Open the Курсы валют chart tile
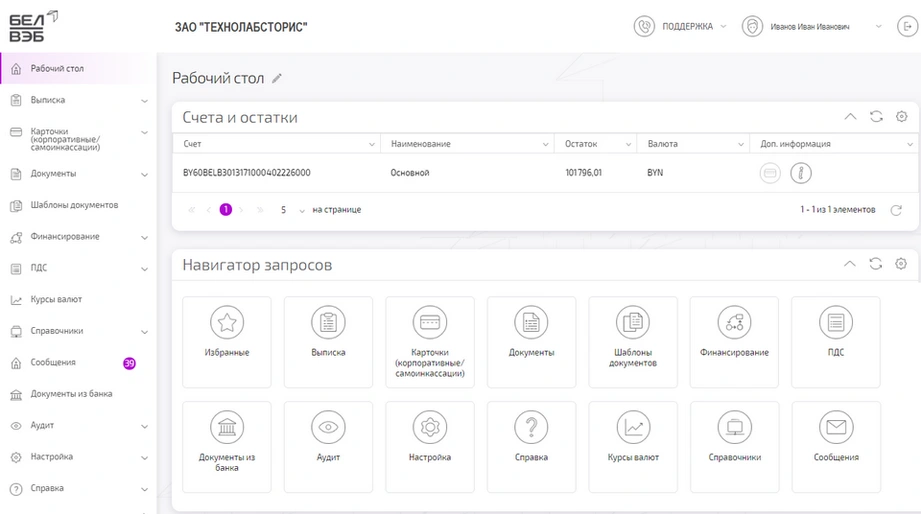 (632, 446)
